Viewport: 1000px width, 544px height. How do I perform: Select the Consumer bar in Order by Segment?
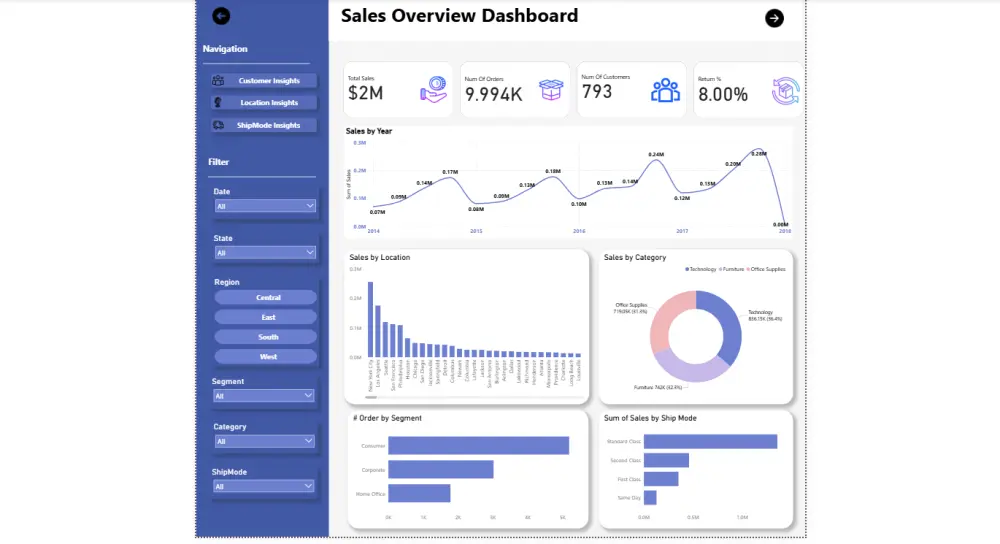click(x=478, y=445)
